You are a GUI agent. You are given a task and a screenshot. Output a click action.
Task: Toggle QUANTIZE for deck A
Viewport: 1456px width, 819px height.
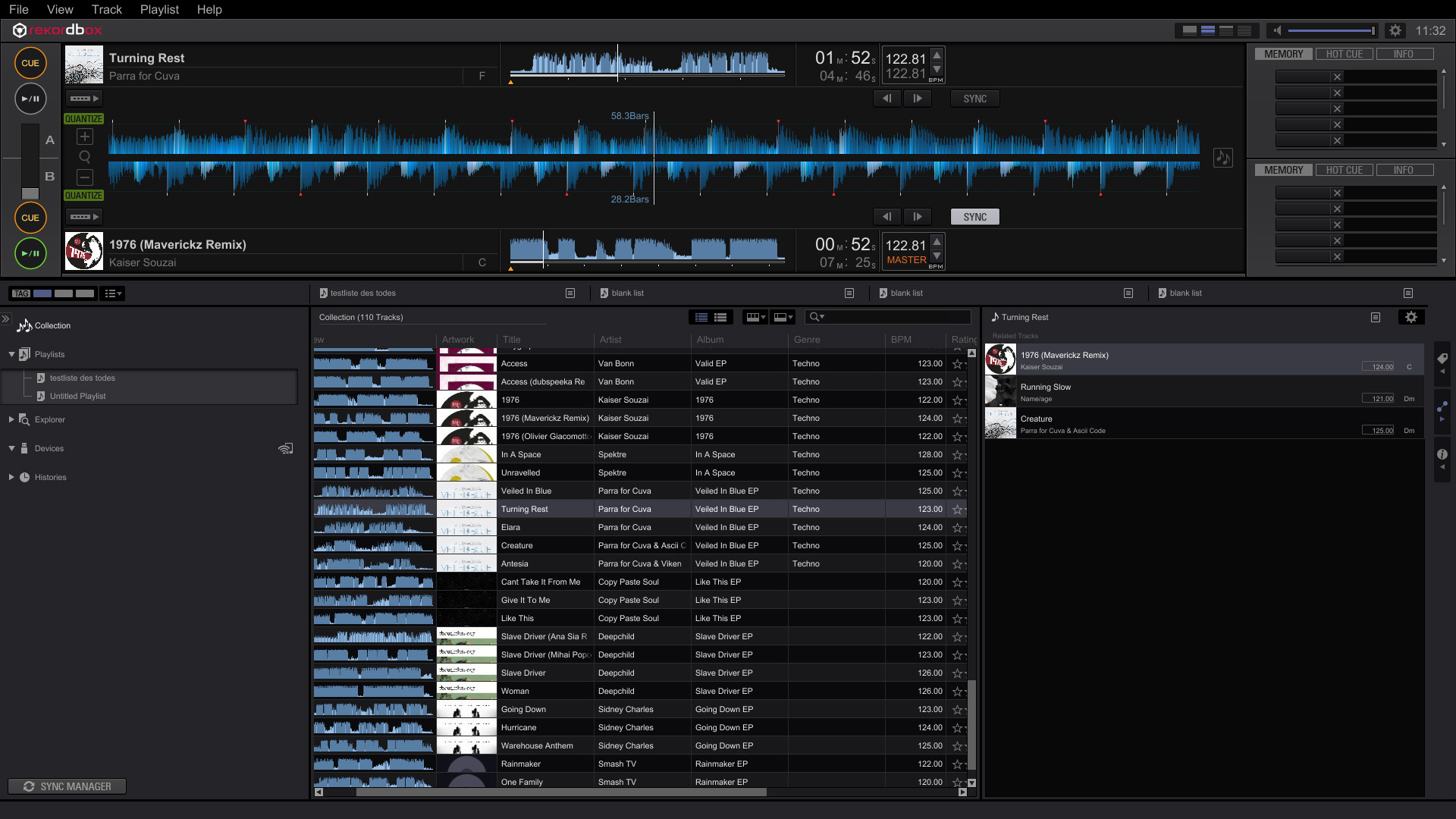click(x=83, y=119)
